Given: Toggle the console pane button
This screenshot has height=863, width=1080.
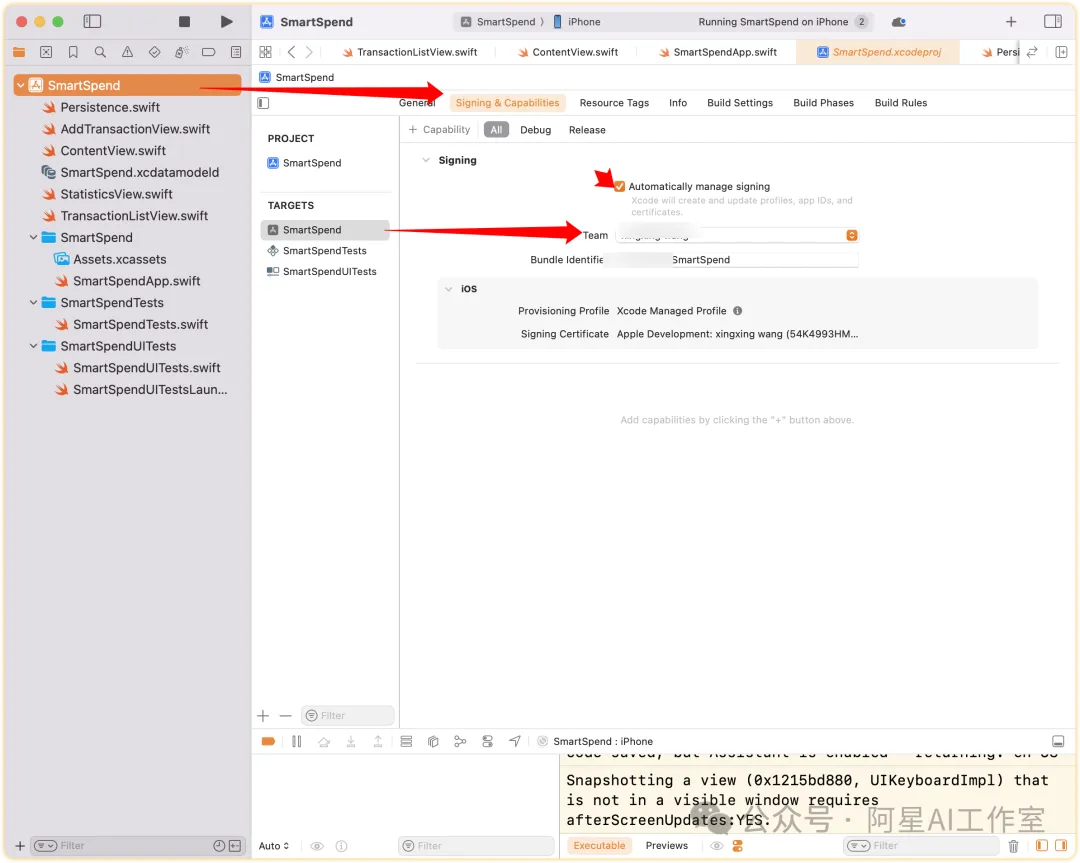Looking at the screenshot, I should [1061, 846].
